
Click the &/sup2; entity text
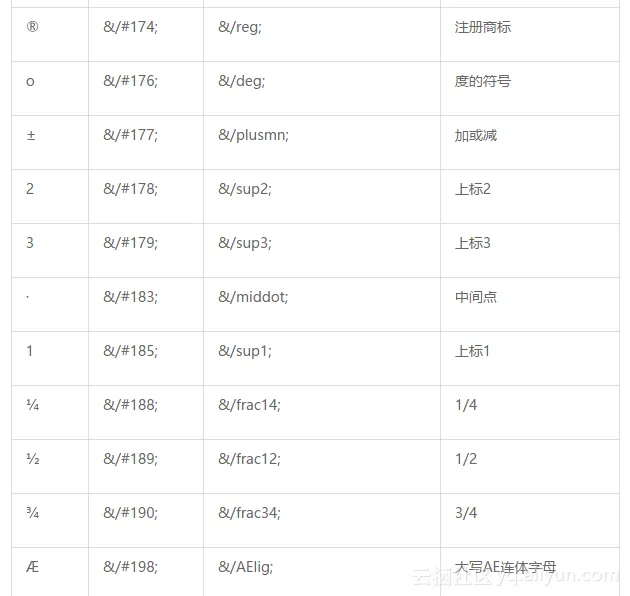tap(245, 189)
